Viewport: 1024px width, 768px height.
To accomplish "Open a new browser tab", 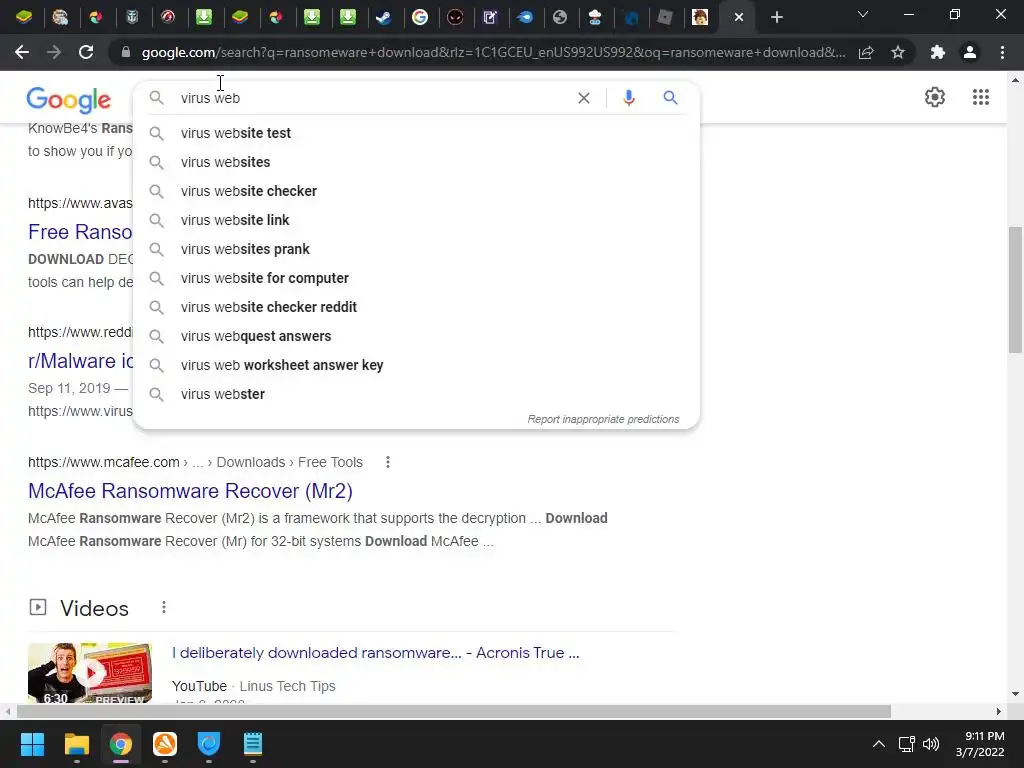I will (776, 18).
